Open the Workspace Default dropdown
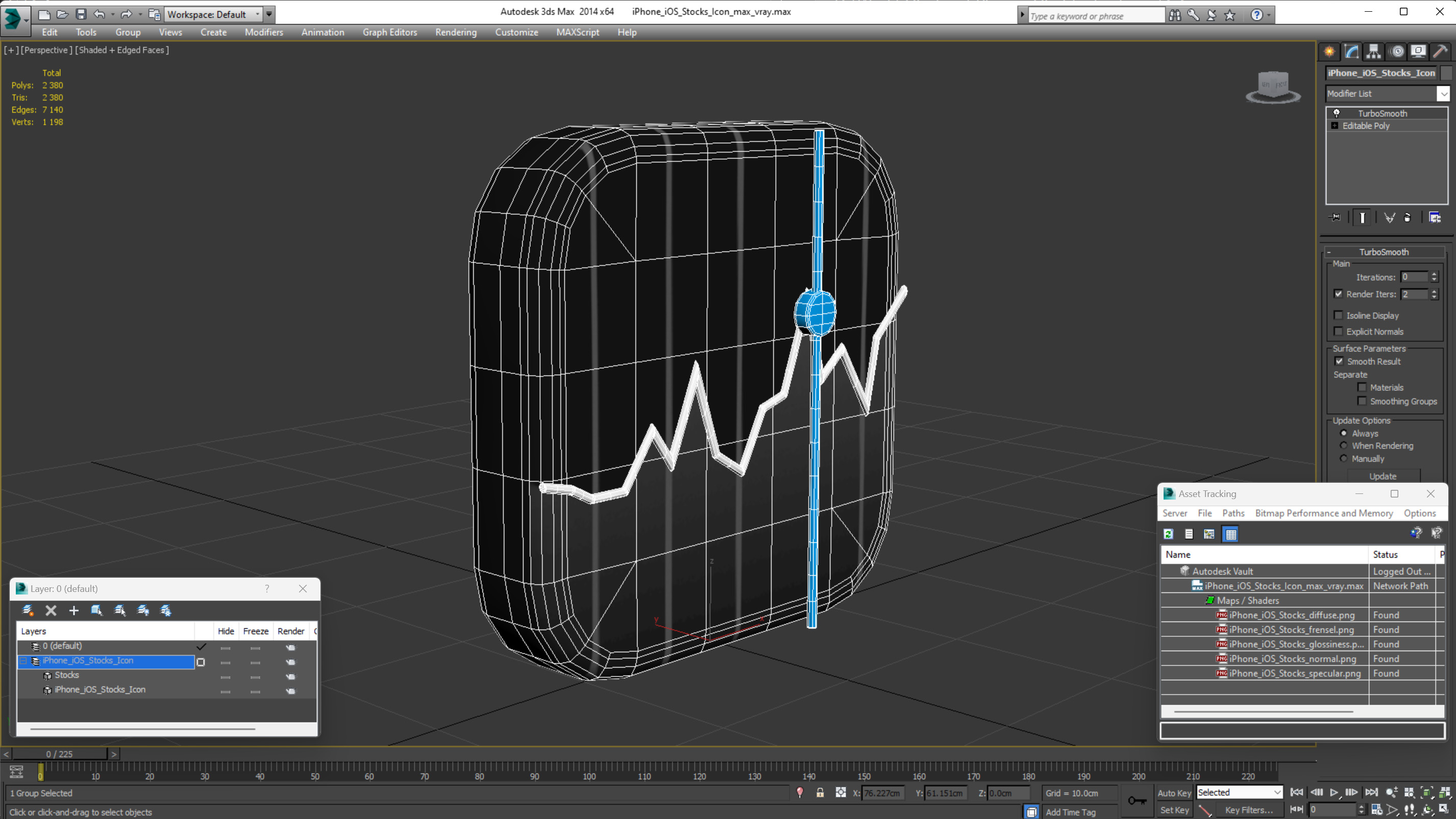Viewport: 1456px width, 819px height. click(213, 14)
